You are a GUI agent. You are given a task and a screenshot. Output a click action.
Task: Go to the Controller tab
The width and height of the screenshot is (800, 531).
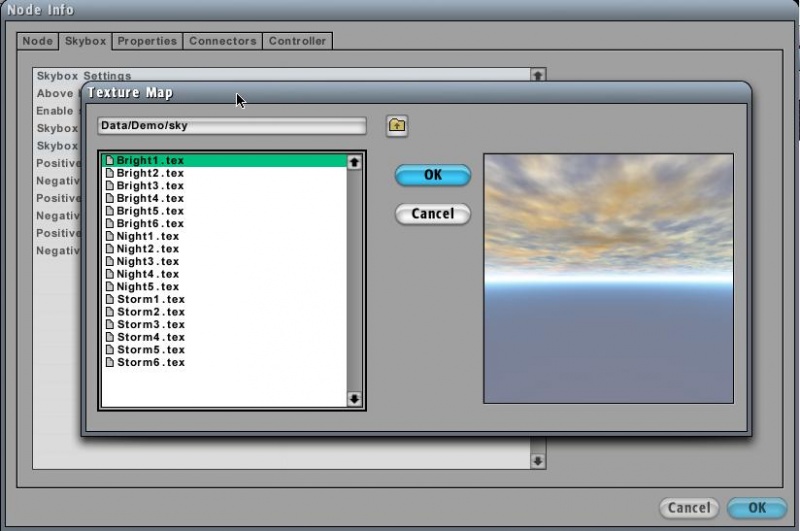pos(297,41)
